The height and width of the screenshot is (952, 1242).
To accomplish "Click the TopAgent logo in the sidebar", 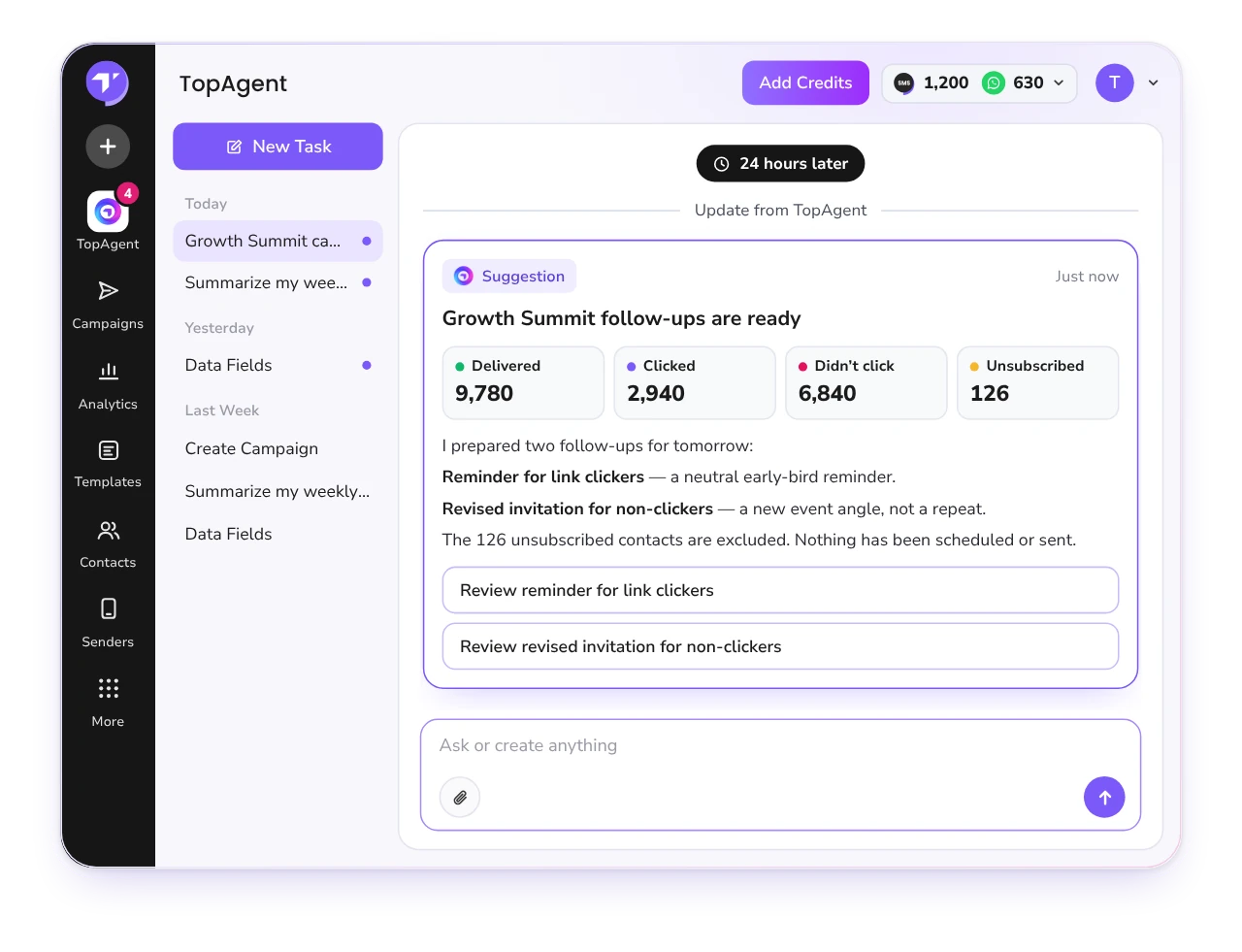I will tap(108, 82).
